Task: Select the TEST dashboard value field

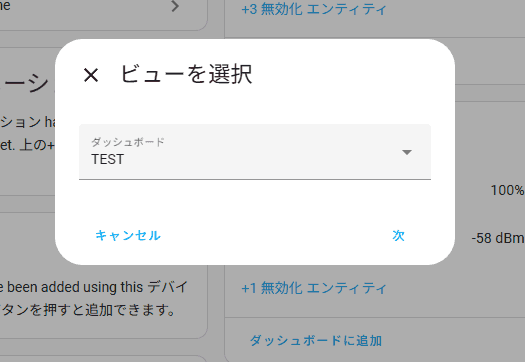Action: (x=255, y=152)
